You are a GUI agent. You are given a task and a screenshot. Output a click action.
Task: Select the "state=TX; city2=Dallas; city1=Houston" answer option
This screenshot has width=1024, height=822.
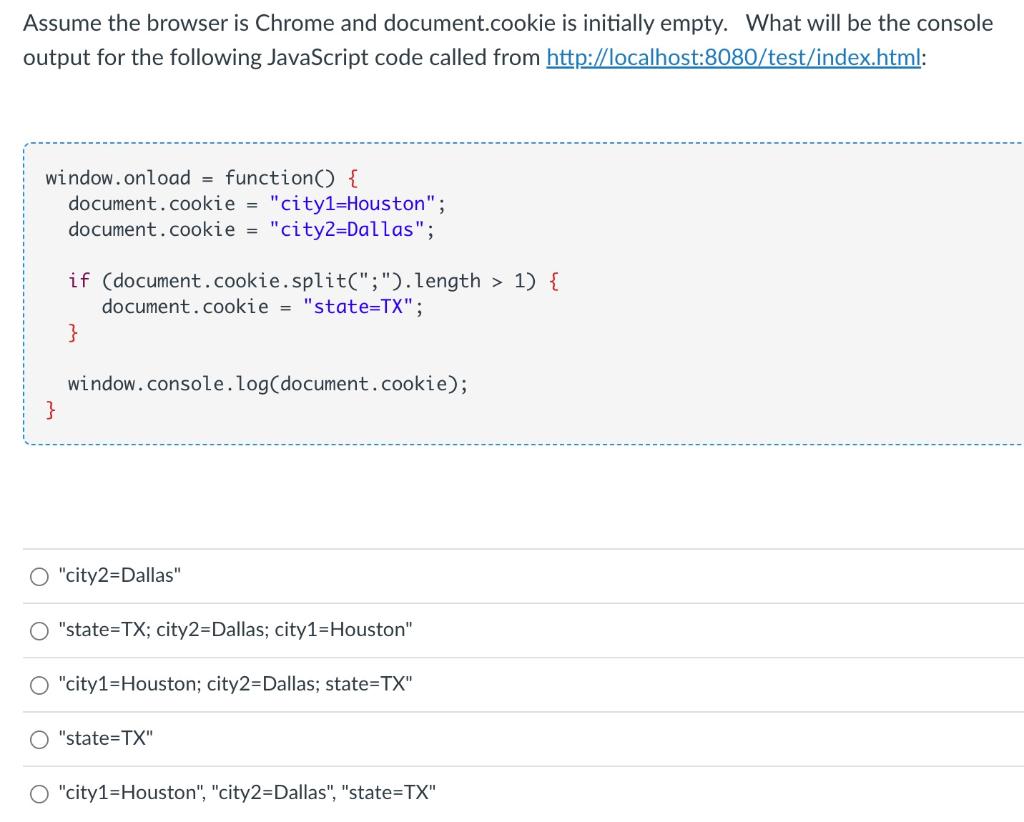[x=39, y=630]
